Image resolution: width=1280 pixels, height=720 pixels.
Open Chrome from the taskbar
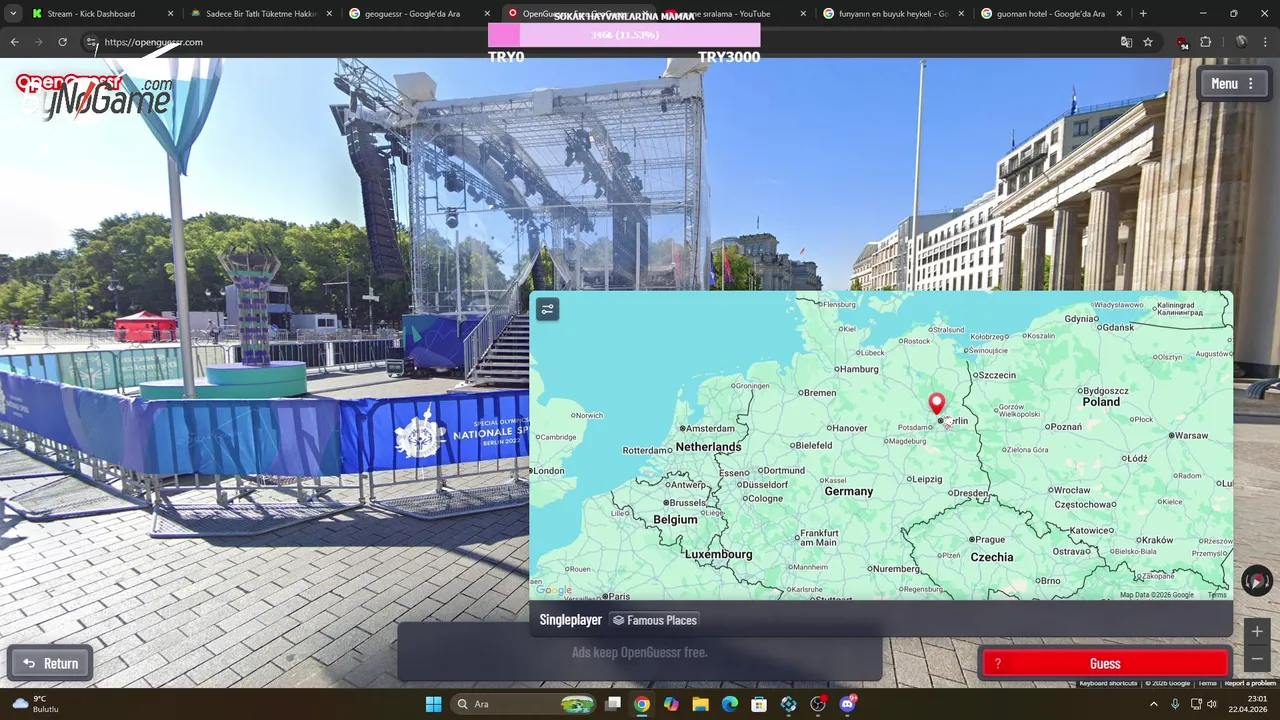pyautogui.click(x=642, y=704)
